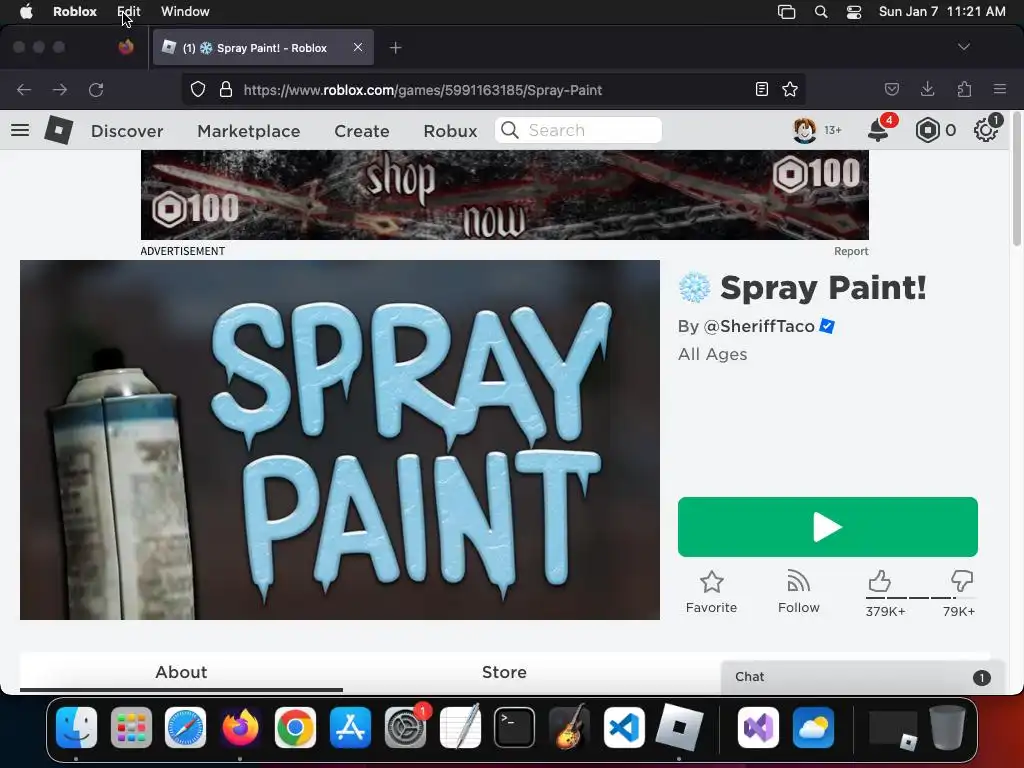
Task: Open the Window menu in the menu bar
Action: pyautogui.click(x=185, y=11)
